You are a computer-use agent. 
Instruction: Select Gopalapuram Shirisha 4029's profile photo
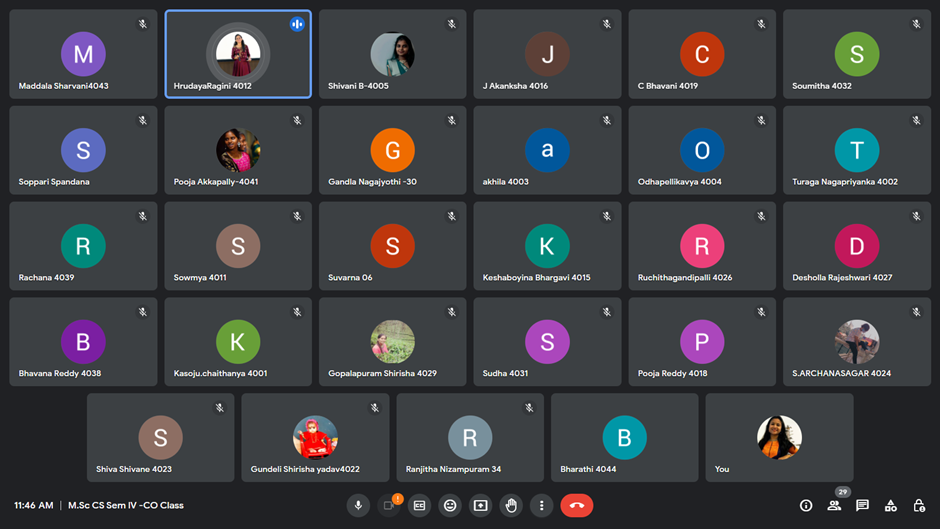pyautogui.click(x=393, y=342)
